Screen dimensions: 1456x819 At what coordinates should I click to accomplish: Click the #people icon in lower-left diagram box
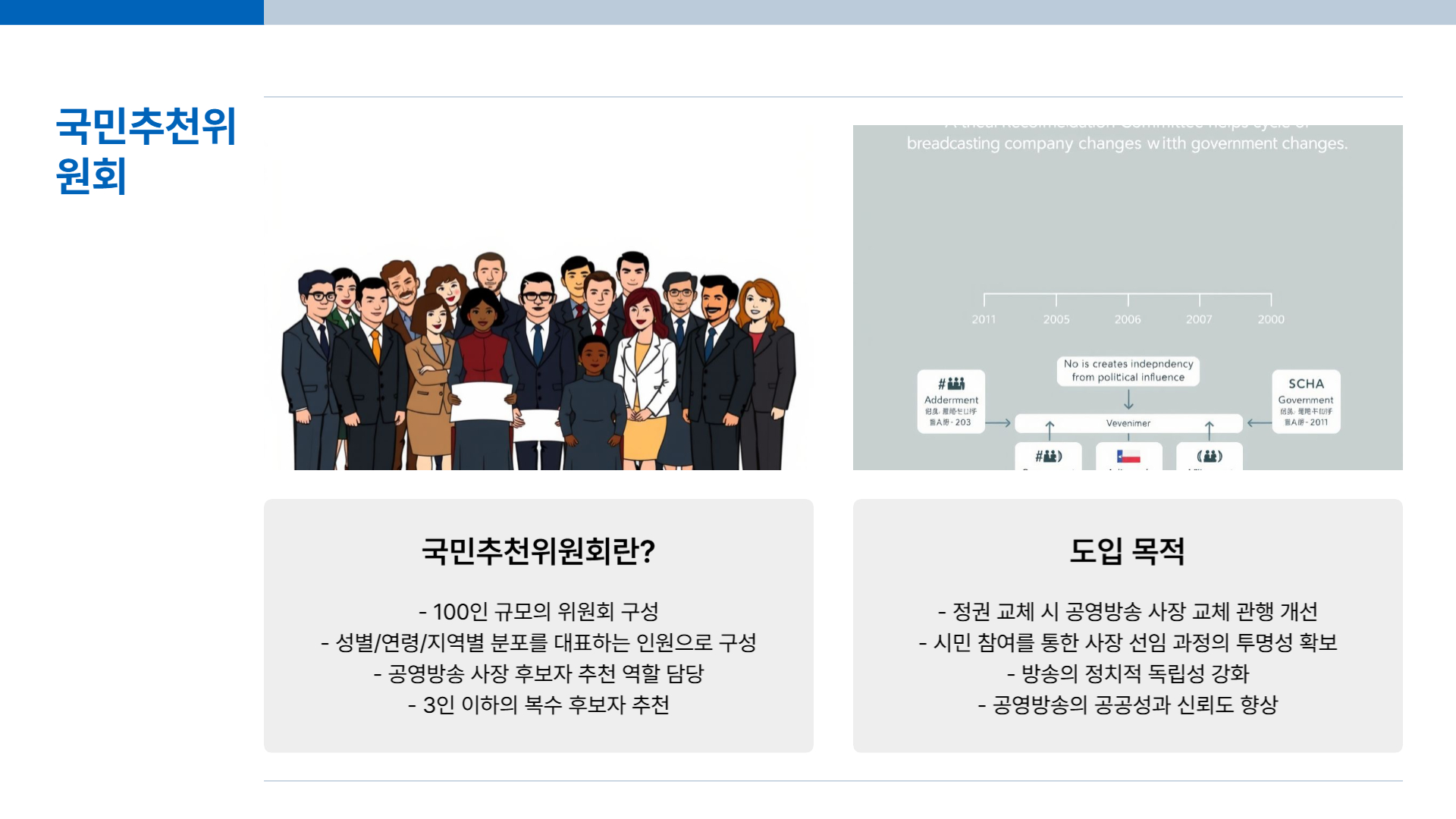tap(1049, 457)
